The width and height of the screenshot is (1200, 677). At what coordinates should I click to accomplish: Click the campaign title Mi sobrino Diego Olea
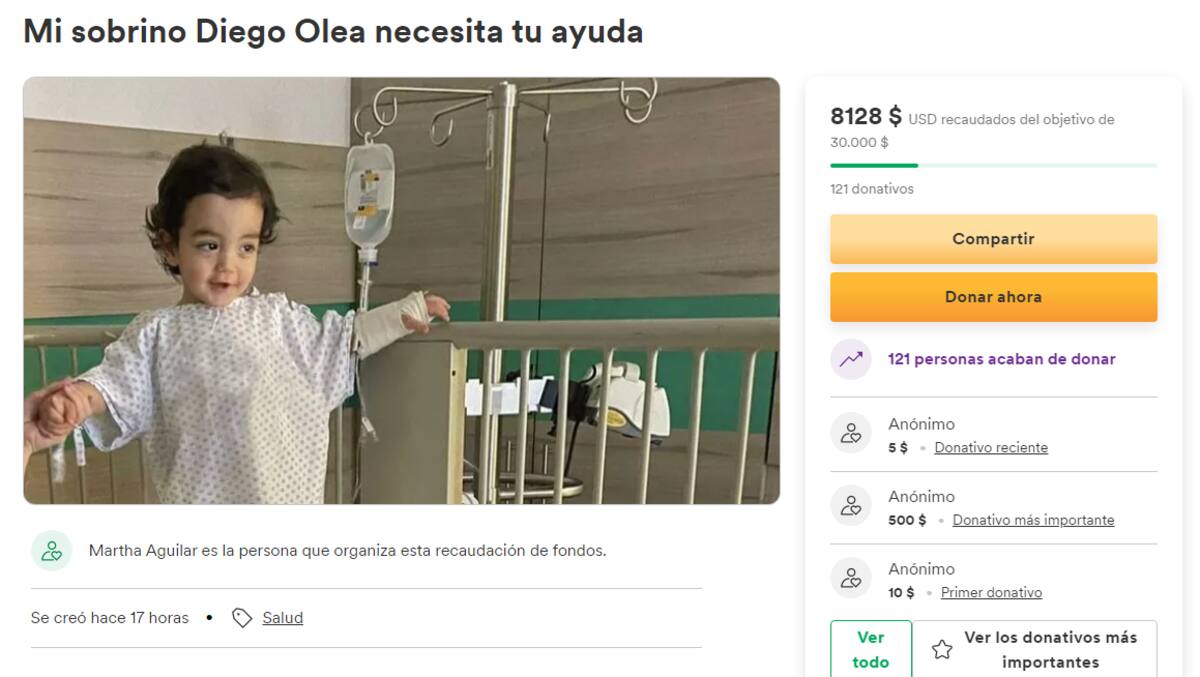(333, 31)
